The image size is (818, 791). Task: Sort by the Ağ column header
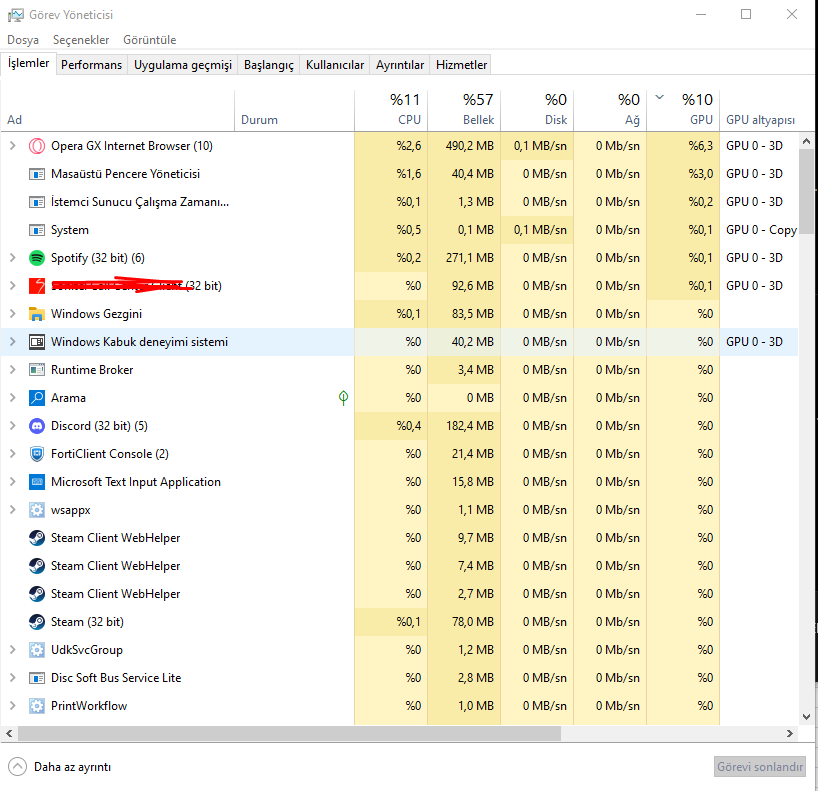(610, 110)
